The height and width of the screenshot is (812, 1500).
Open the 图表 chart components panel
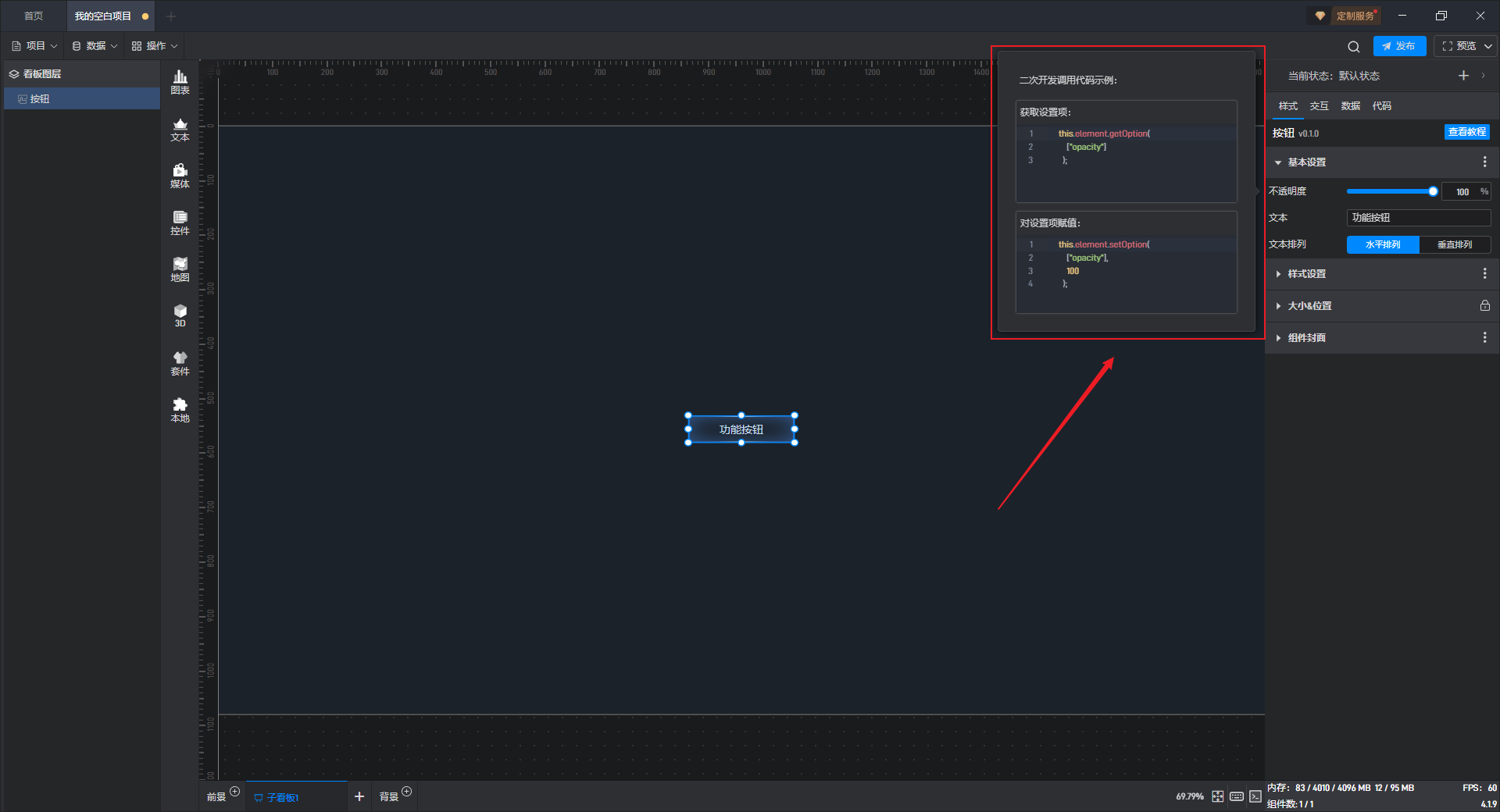pyautogui.click(x=180, y=81)
